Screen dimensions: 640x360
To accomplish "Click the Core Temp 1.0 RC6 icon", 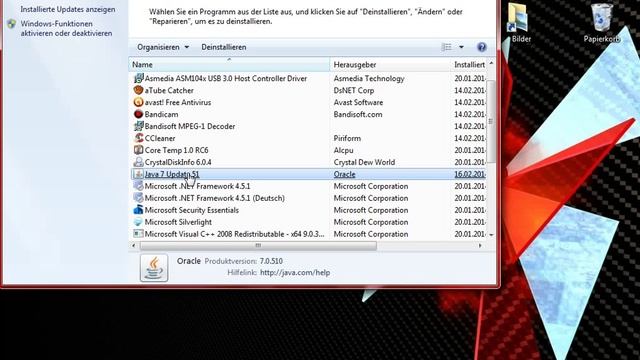I will click(x=138, y=150).
